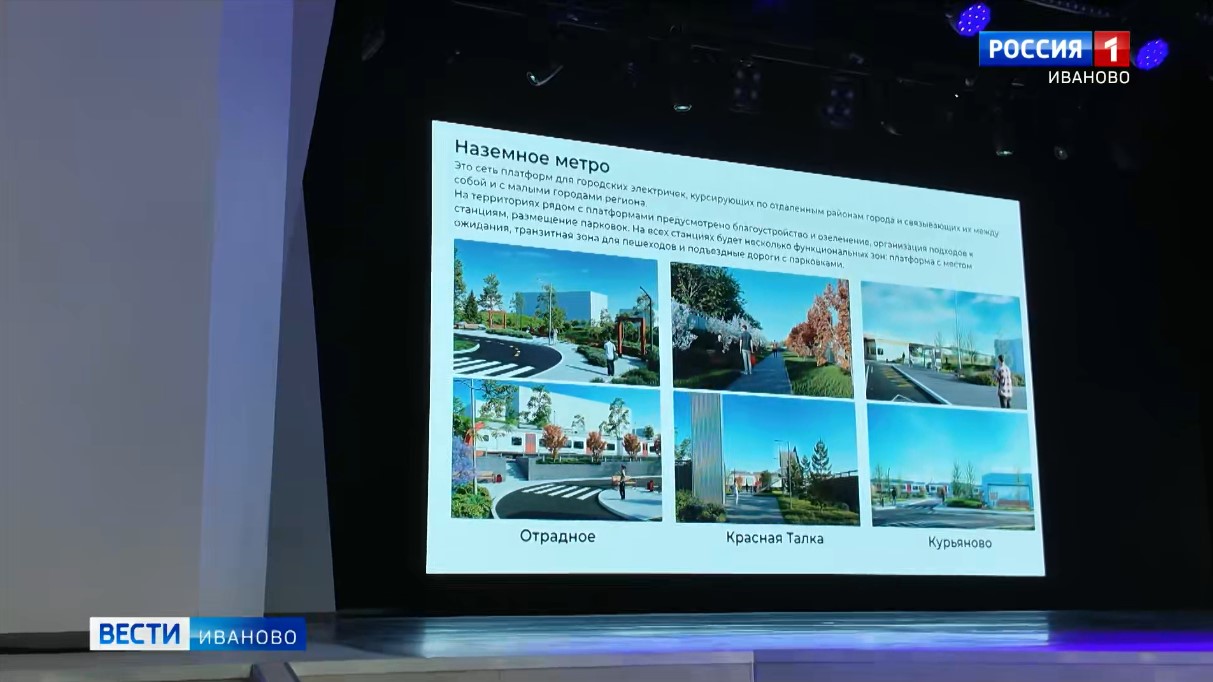This screenshot has height=682, width=1213.
Task: Open the top Красная Талка walkway image
Action: click(760, 327)
